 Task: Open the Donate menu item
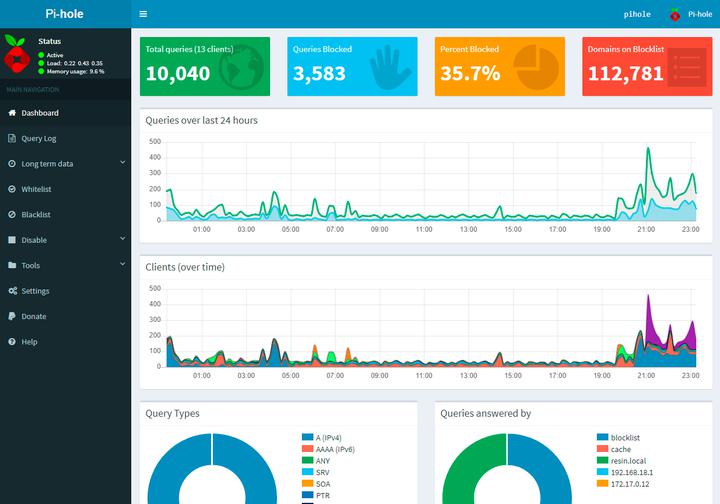(65, 316)
